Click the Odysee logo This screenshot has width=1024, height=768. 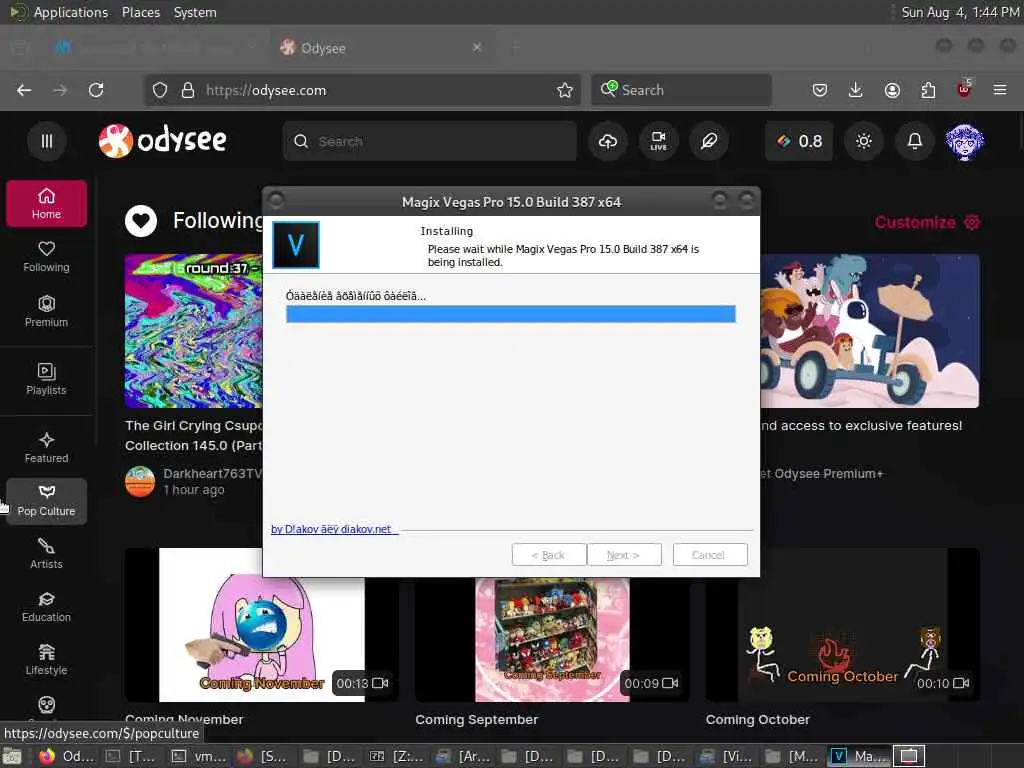click(163, 140)
